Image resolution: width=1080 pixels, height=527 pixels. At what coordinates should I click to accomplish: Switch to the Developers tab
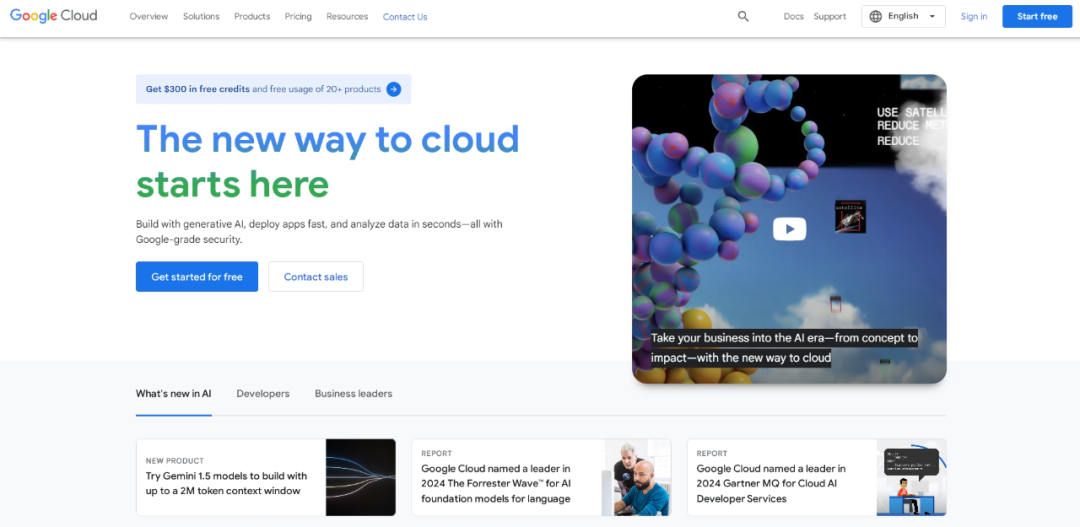[263, 394]
